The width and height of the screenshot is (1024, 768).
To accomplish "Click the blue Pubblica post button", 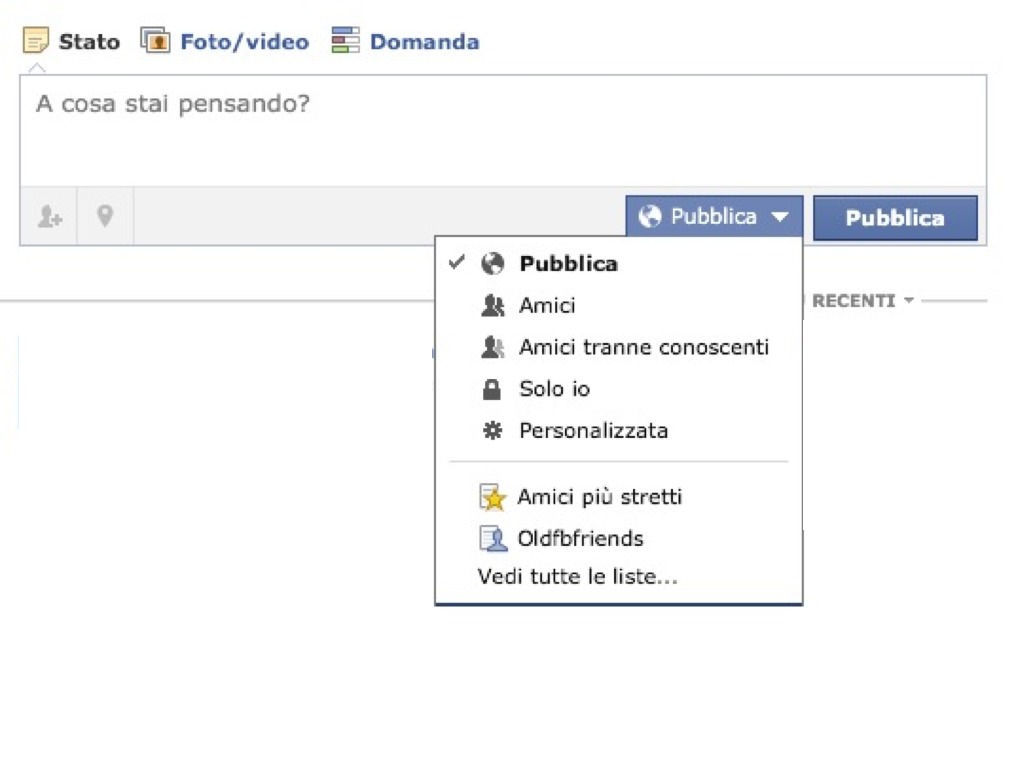I will (x=895, y=217).
